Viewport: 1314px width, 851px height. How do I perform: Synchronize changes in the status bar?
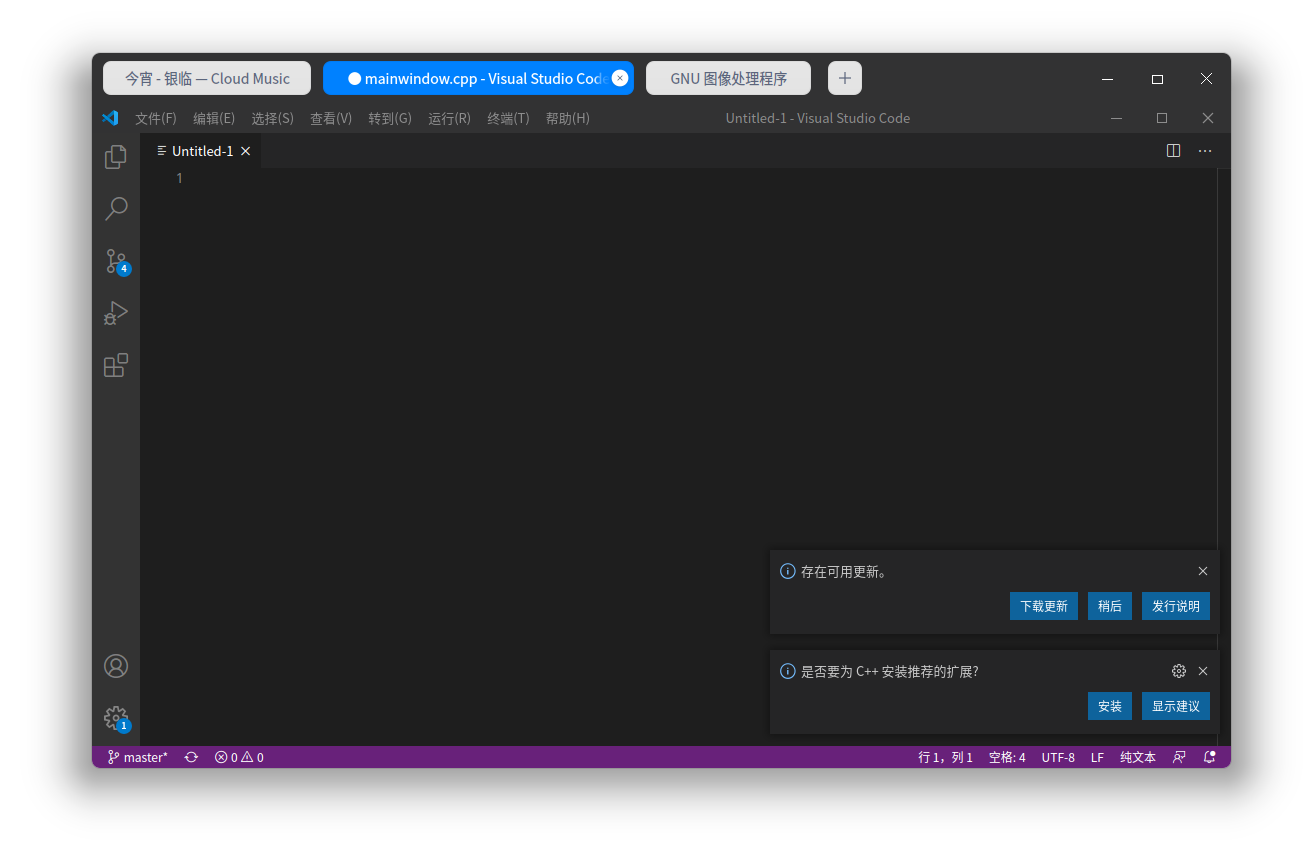pos(191,758)
